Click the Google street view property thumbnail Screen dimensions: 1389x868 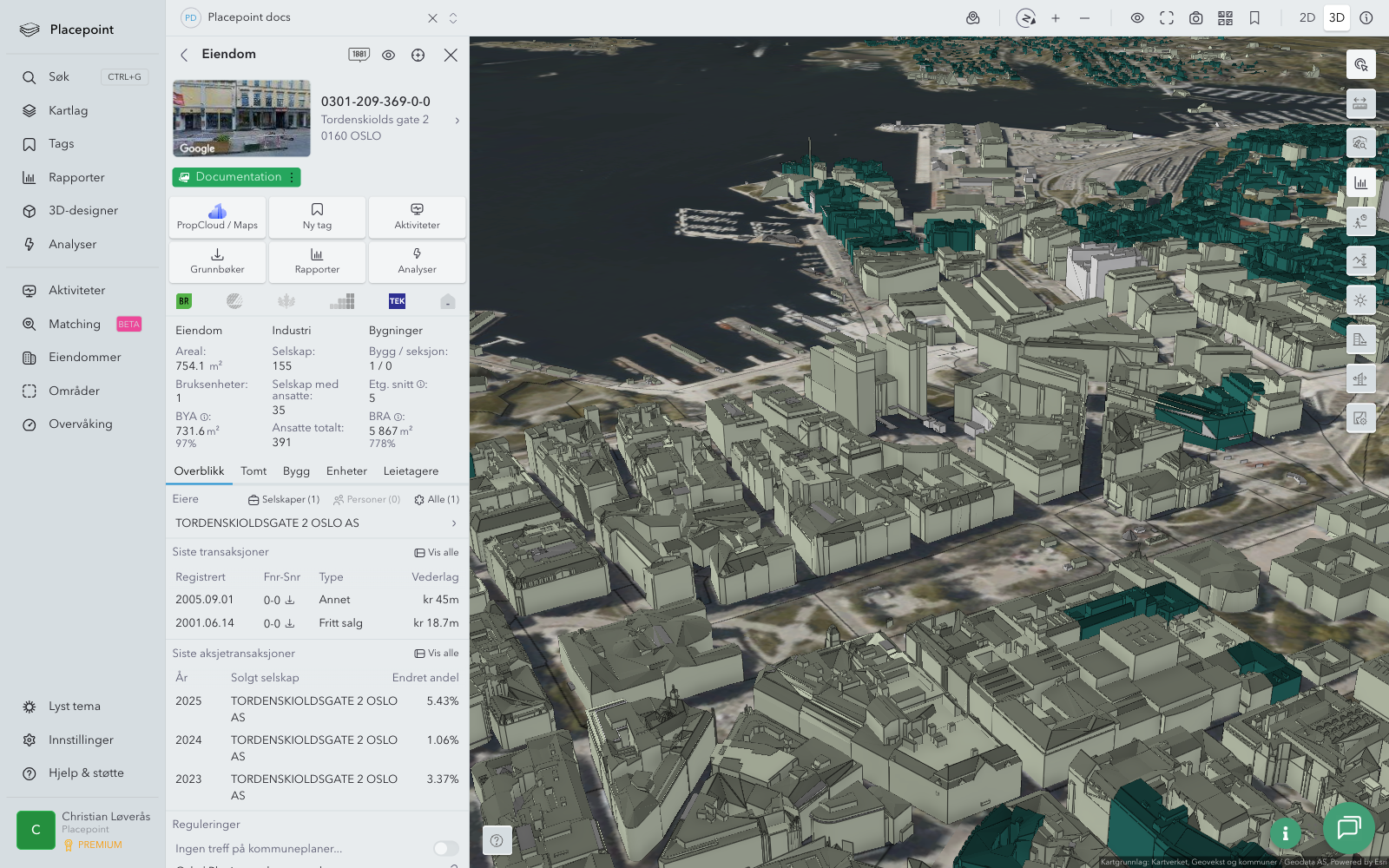241,118
